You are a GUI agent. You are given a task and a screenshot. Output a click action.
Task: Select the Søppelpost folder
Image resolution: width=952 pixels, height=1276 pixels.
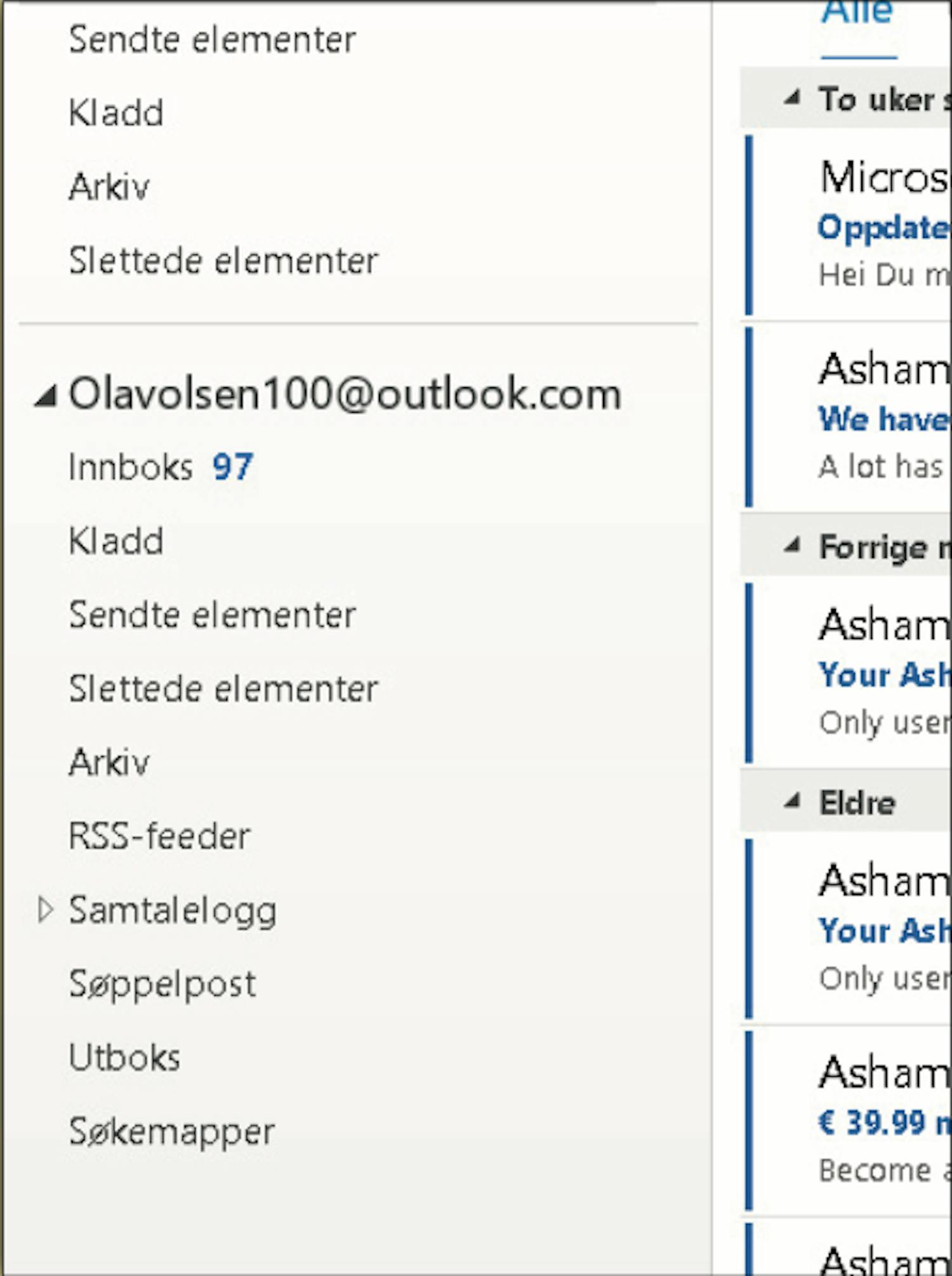(x=162, y=984)
